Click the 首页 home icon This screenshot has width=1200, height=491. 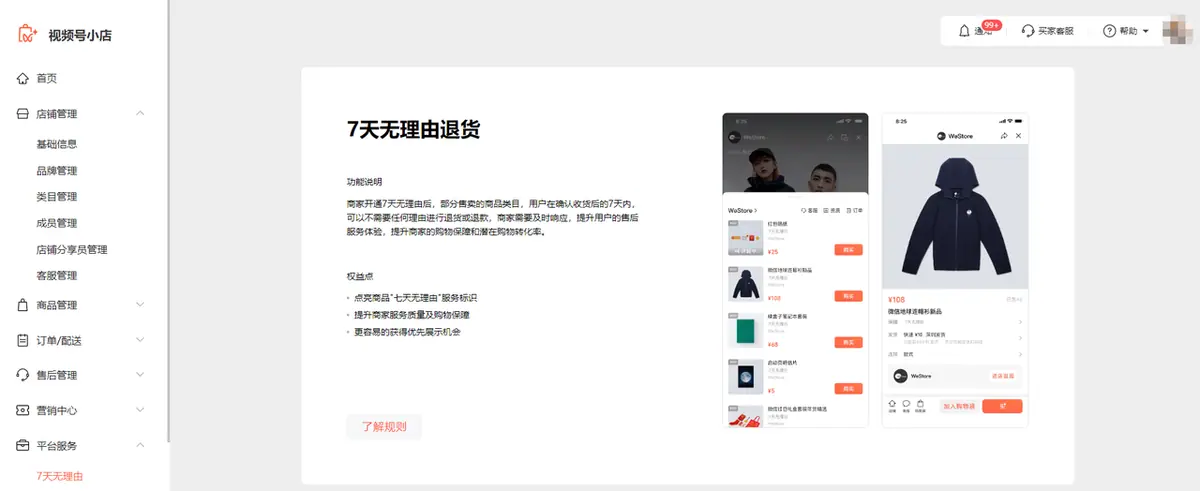23,78
